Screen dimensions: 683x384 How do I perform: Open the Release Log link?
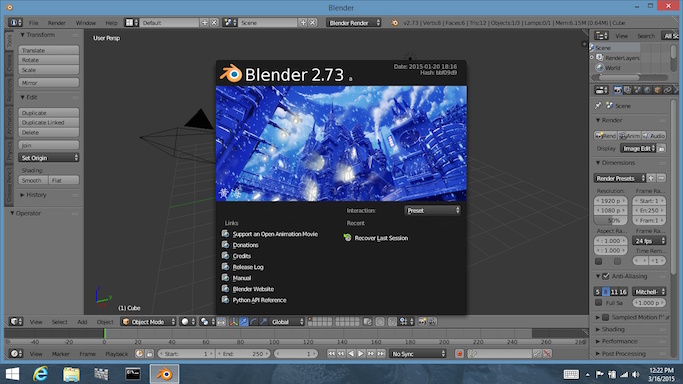tap(248, 267)
